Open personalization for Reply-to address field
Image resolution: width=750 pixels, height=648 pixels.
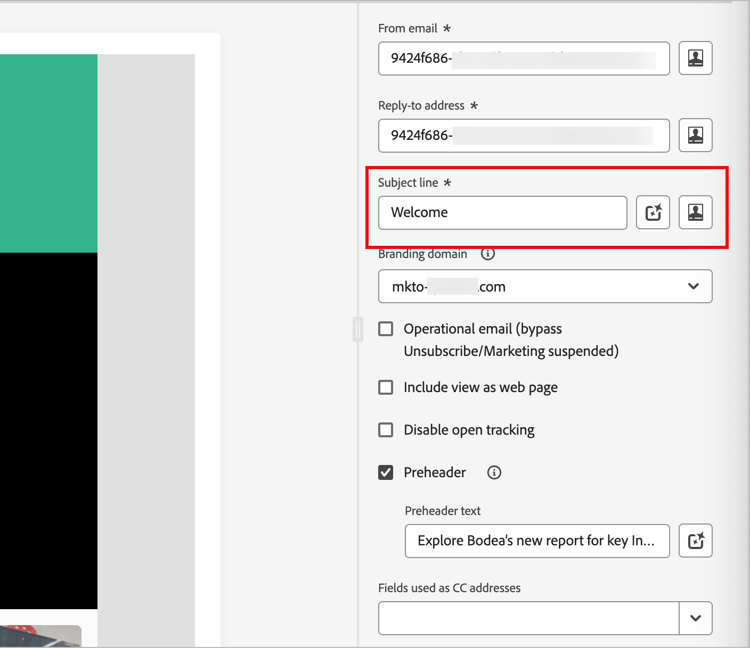tap(695, 135)
